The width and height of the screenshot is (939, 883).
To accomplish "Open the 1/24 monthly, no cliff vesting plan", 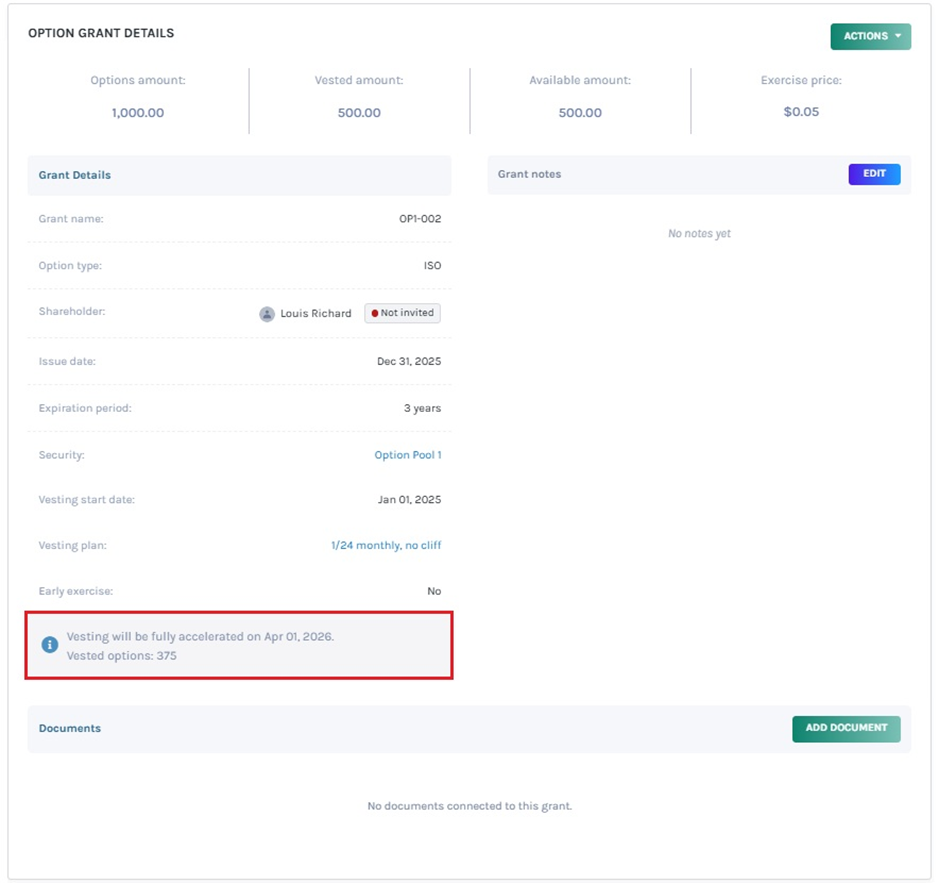I will pos(386,546).
